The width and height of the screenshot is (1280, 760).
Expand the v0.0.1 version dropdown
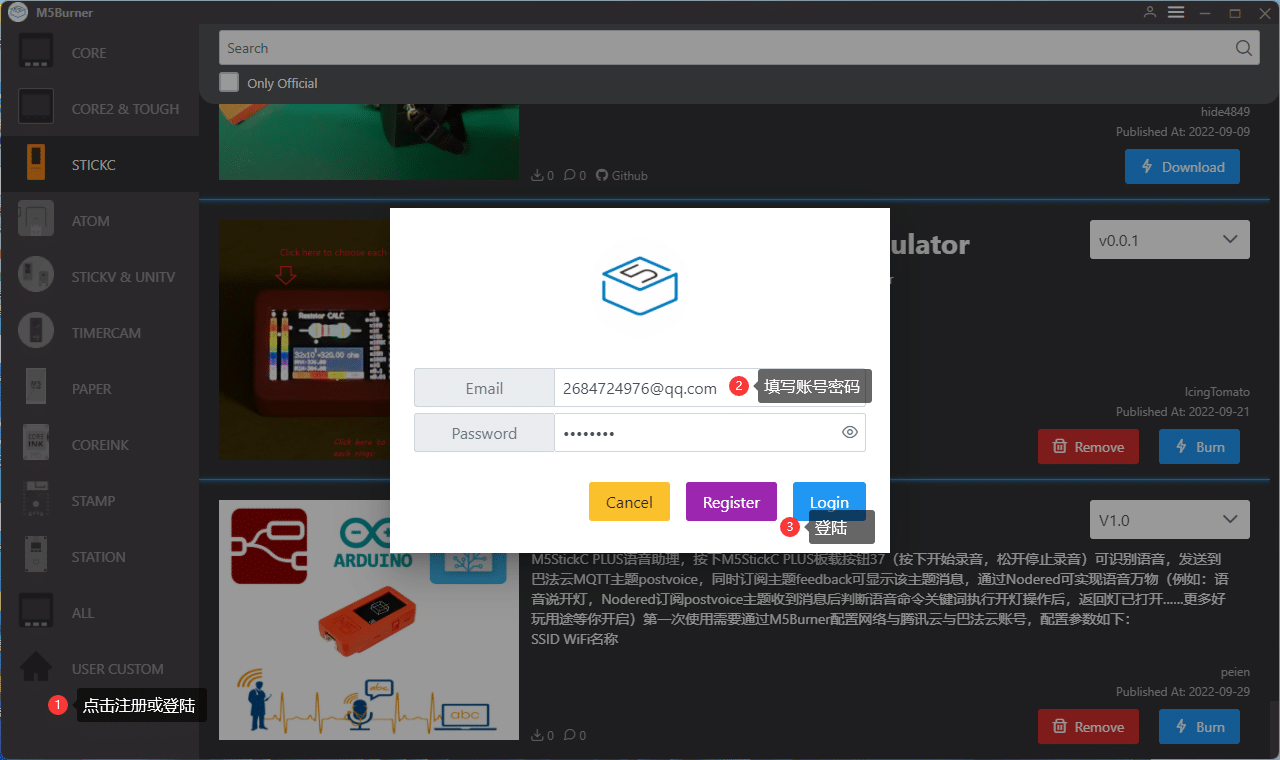tap(1169, 240)
